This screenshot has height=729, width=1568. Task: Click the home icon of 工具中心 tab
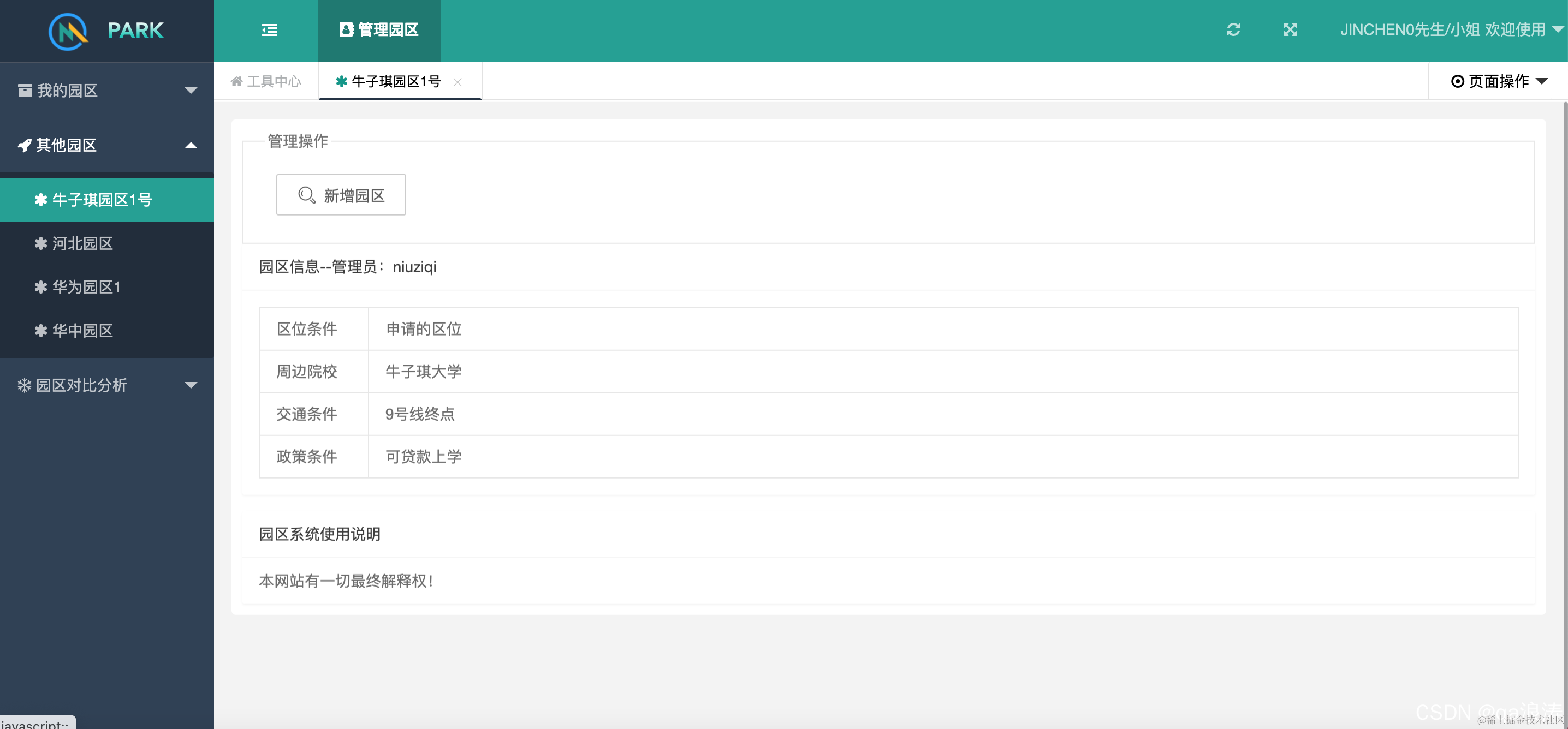pyautogui.click(x=237, y=81)
